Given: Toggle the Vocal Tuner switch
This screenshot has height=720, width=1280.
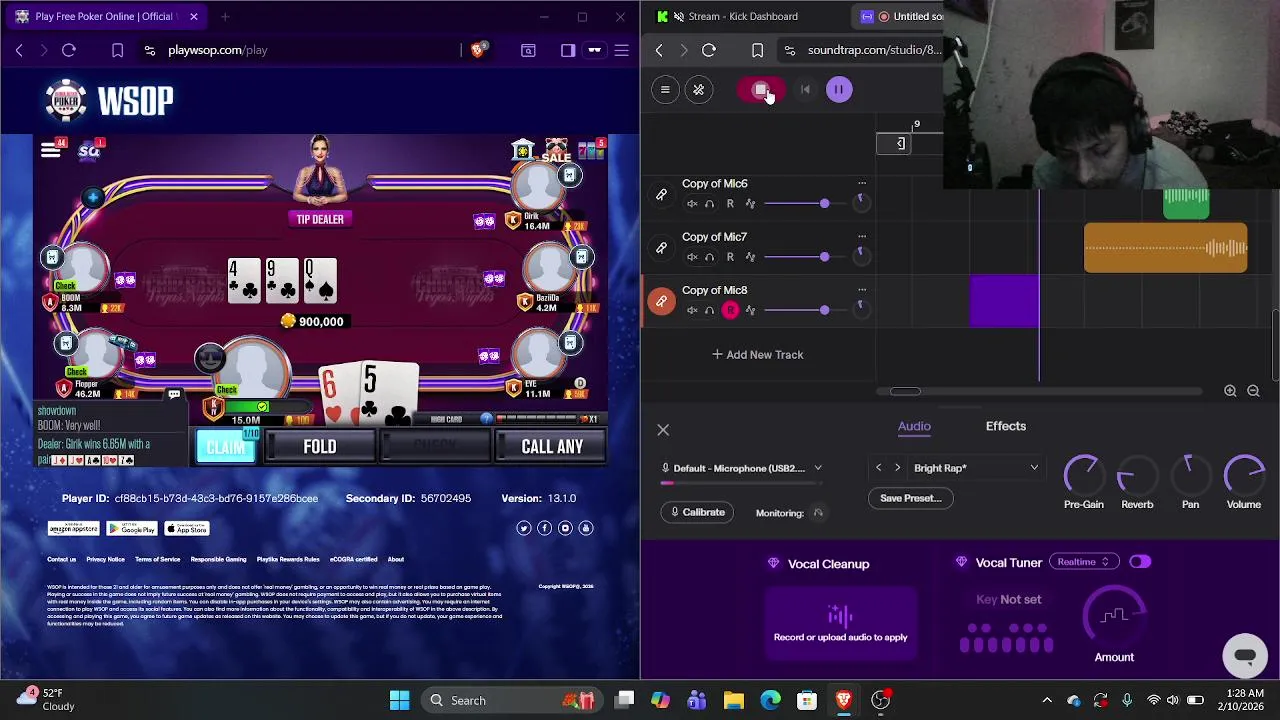Looking at the screenshot, I should [x=1140, y=562].
